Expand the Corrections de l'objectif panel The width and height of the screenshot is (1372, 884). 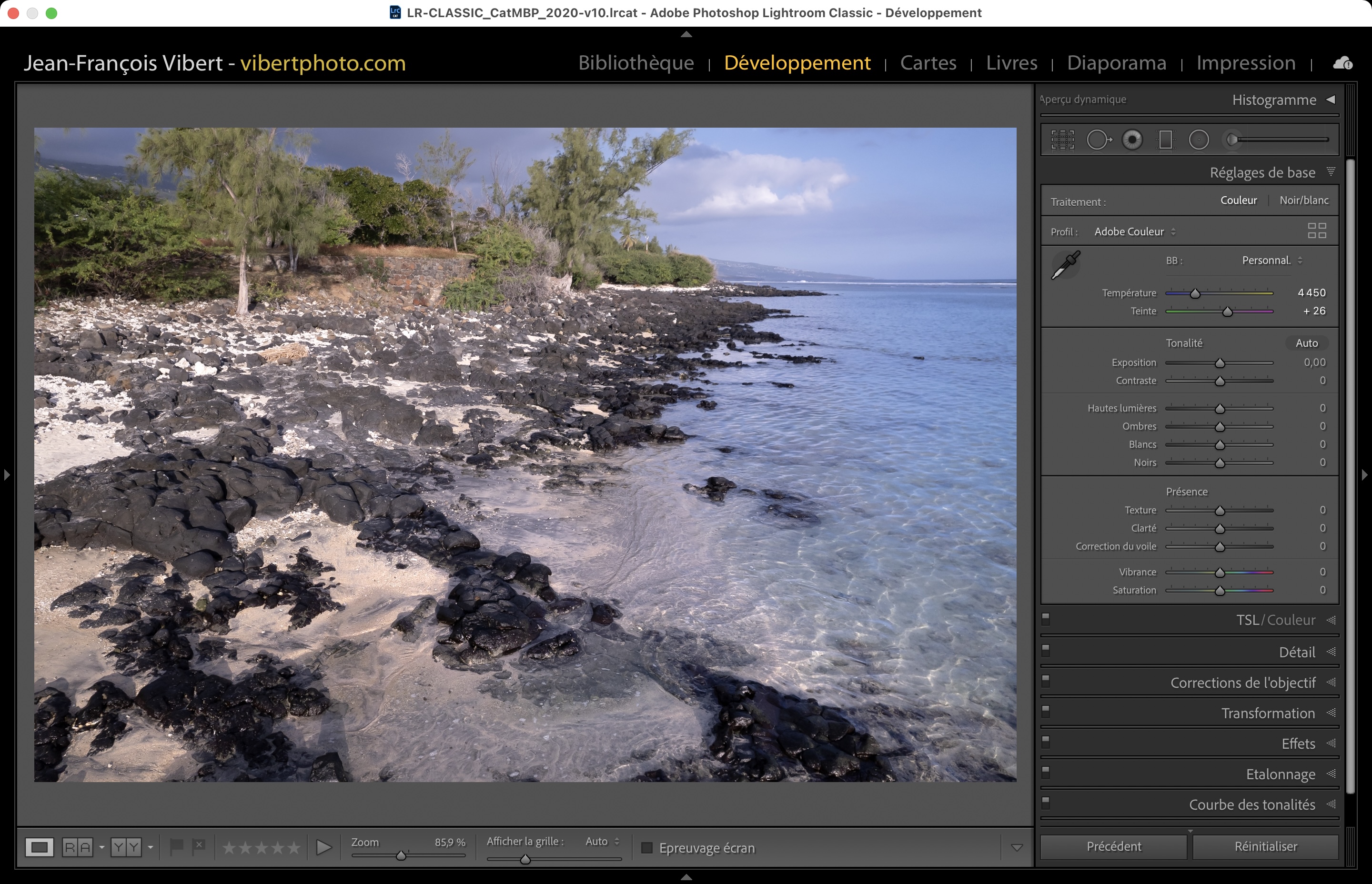tap(1243, 683)
